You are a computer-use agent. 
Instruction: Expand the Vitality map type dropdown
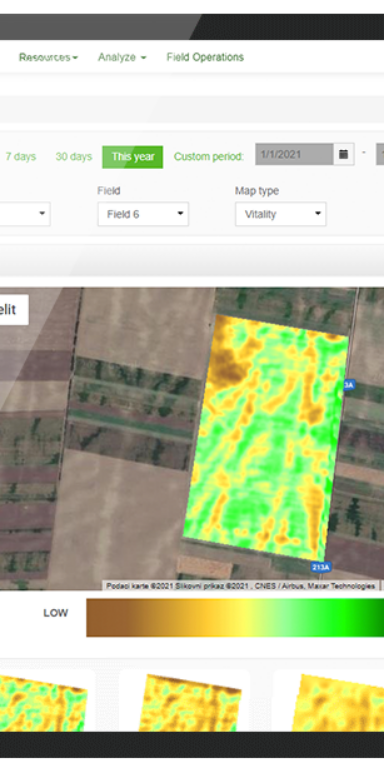[x=281, y=214]
